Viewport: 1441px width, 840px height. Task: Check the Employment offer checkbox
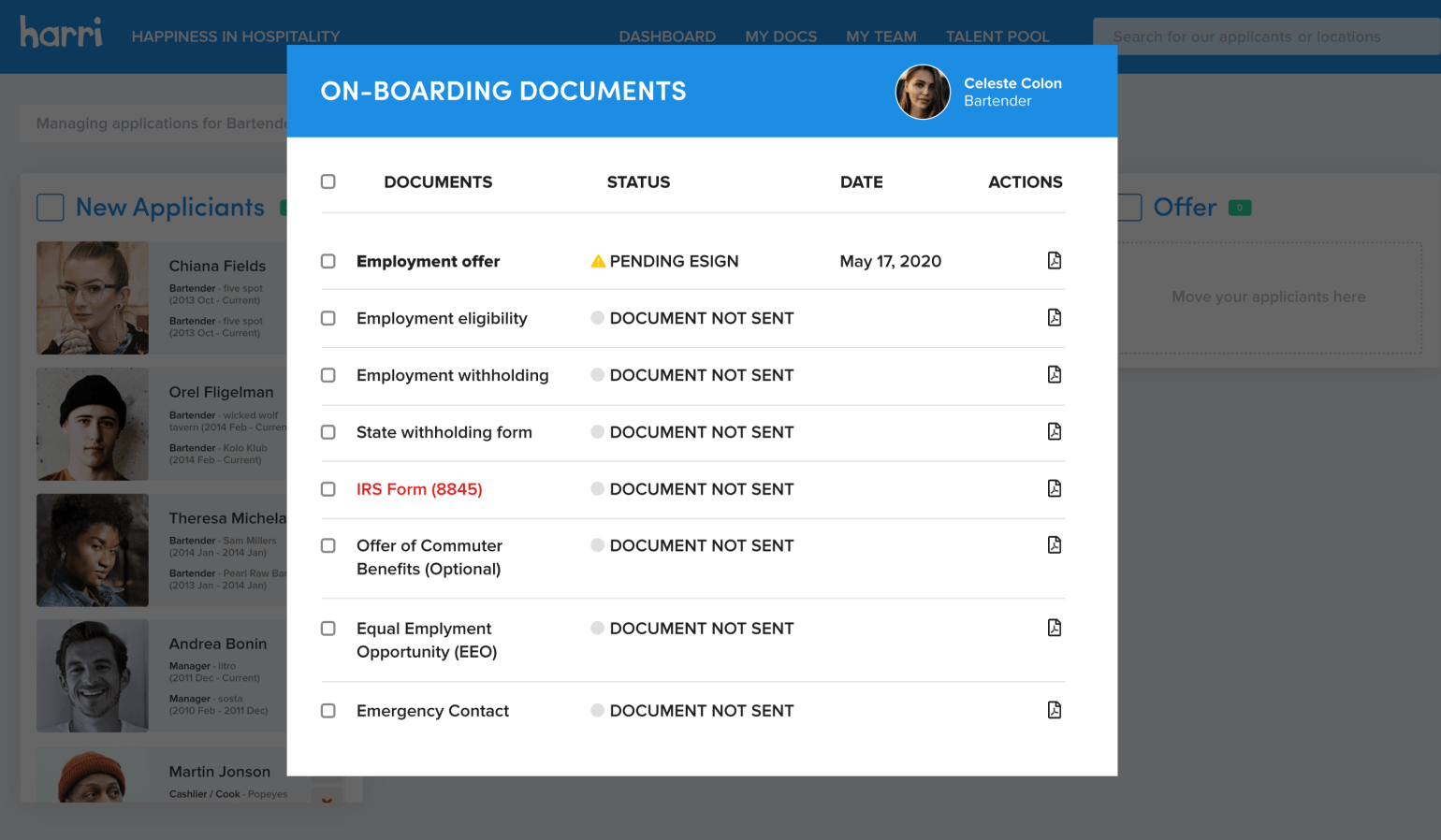[328, 261]
